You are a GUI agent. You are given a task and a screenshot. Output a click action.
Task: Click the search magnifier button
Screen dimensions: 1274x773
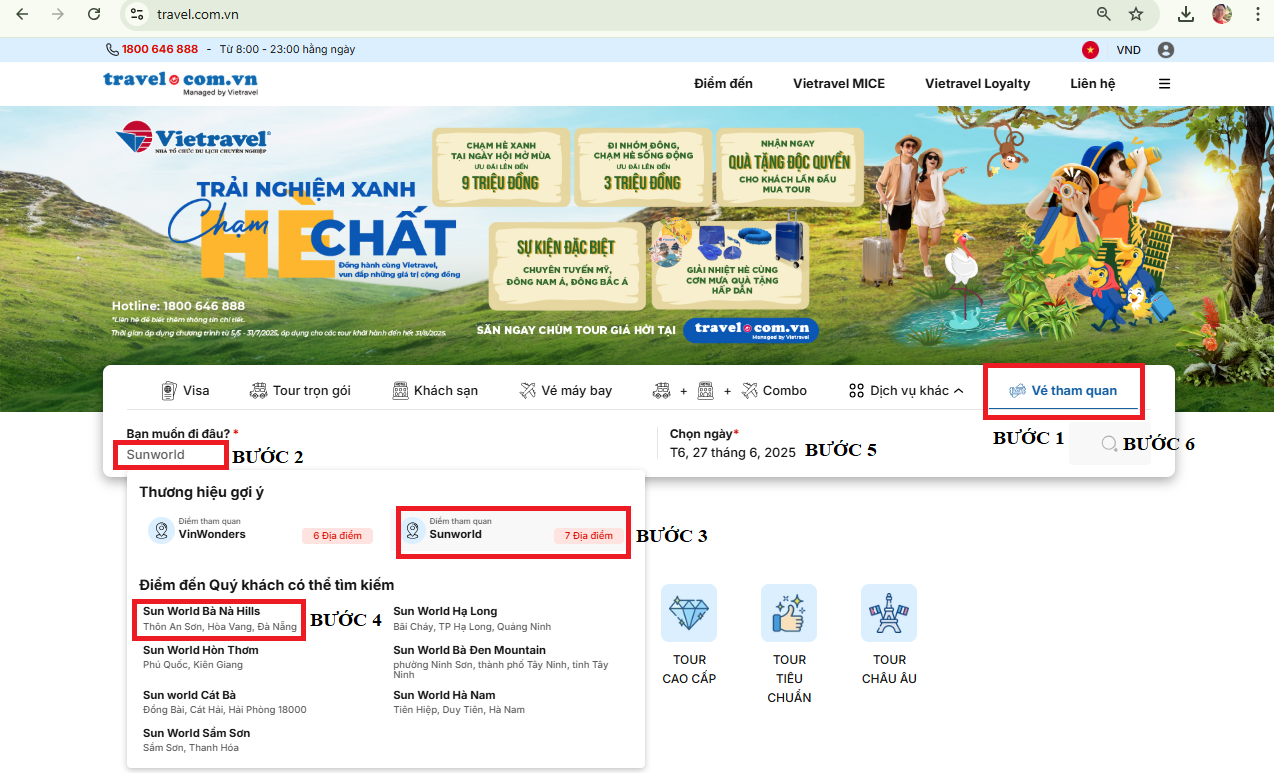[x=1109, y=444]
